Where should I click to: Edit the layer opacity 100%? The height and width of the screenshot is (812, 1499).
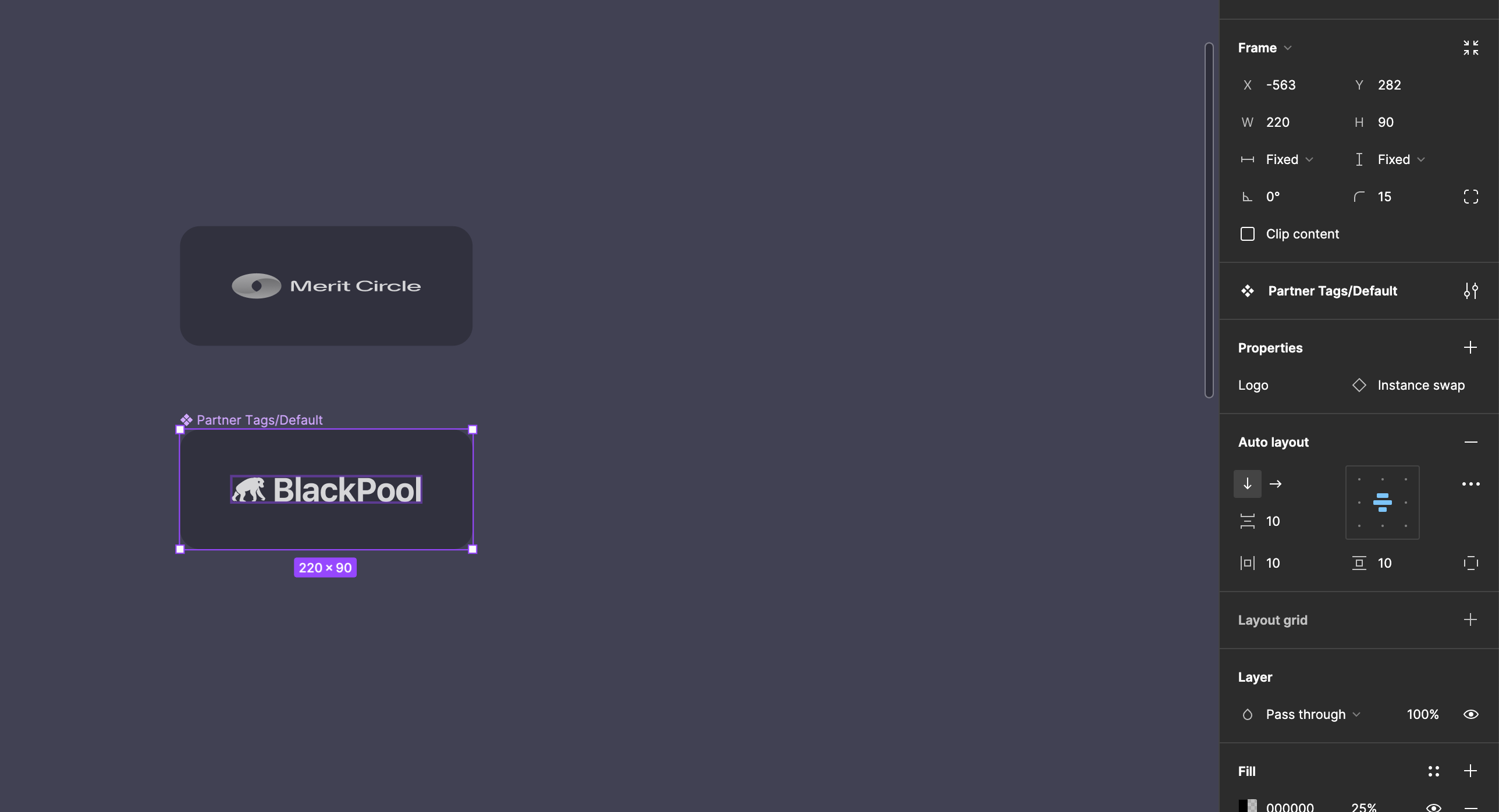click(x=1423, y=714)
